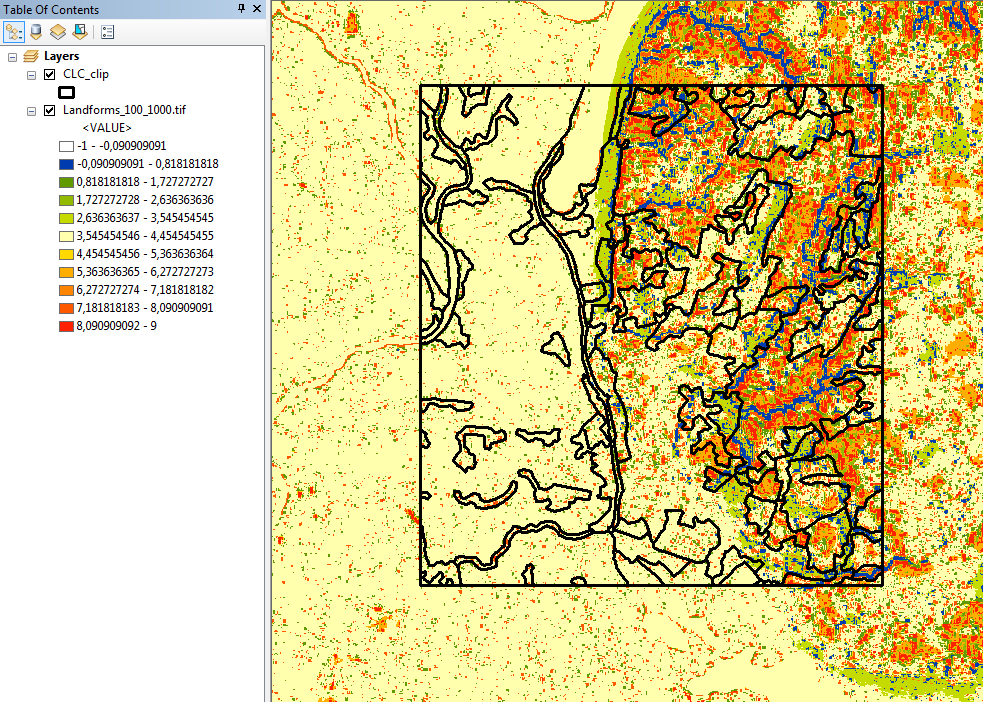The image size is (983, 702).
Task: Open Table Of Contents Options menu
Action: [107, 31]
